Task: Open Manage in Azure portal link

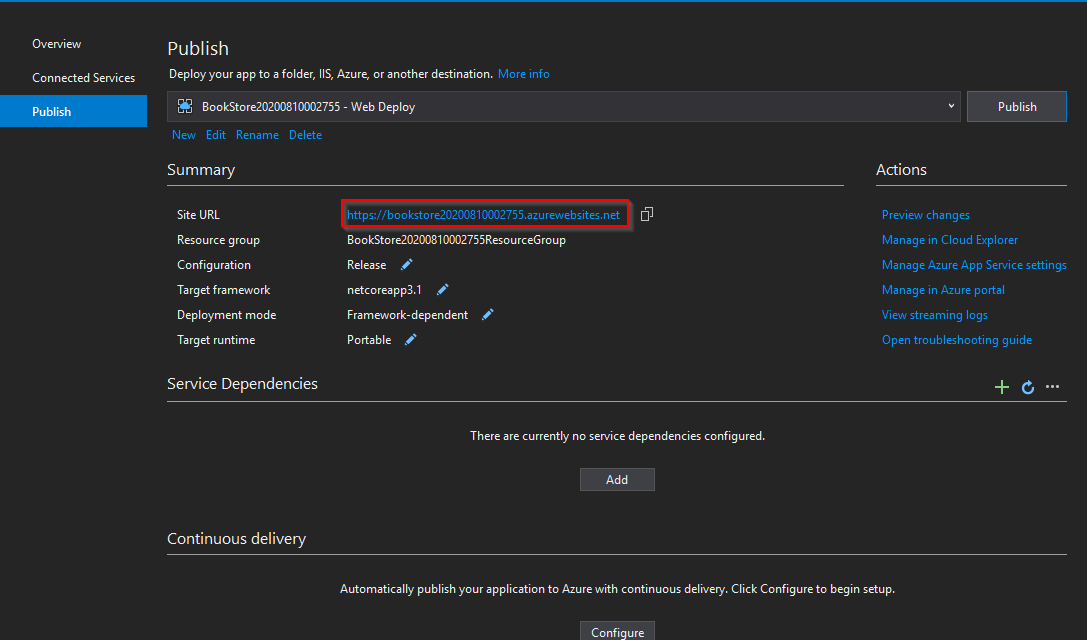Action: (943, 290)
